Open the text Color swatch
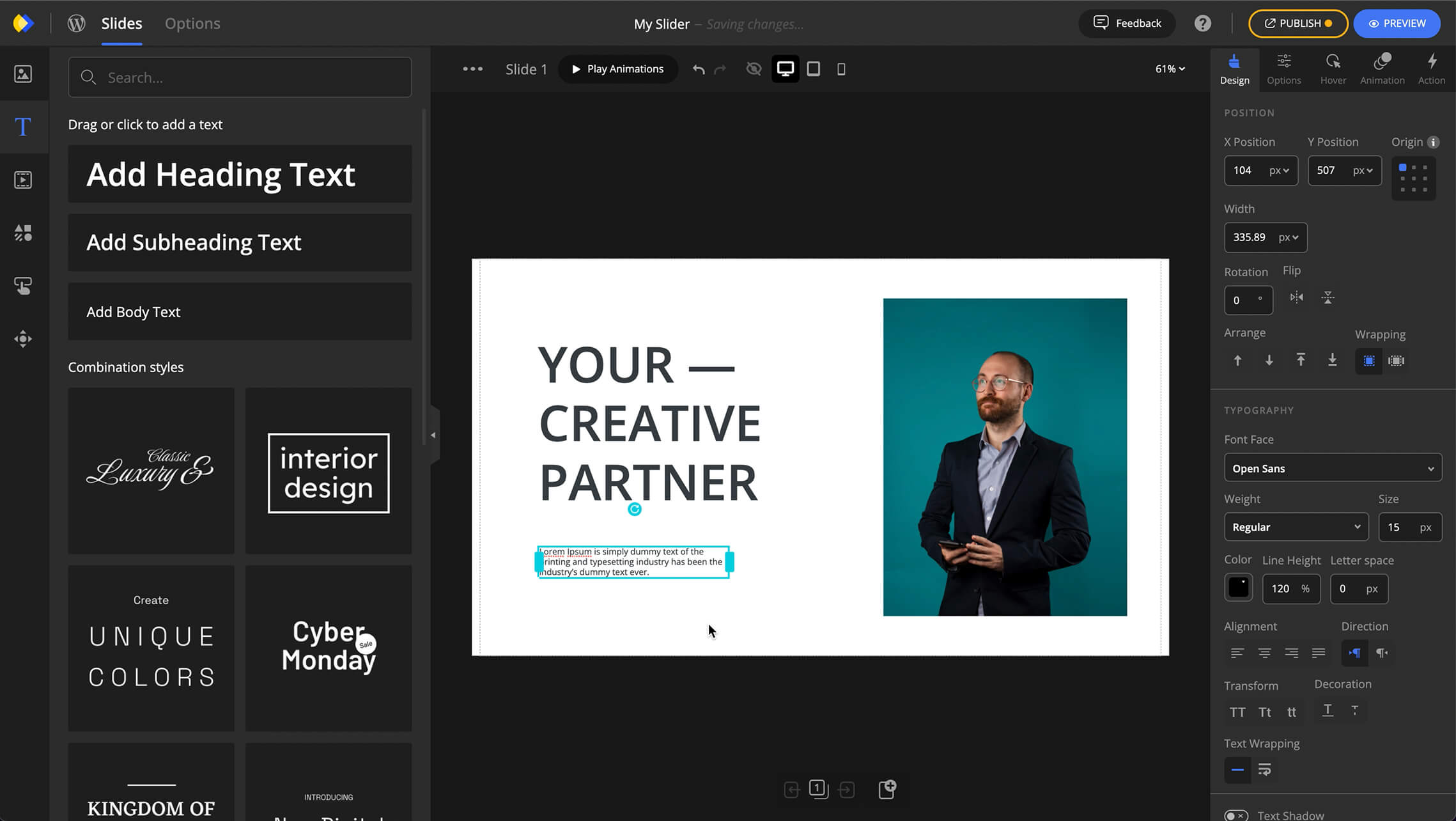 (x=1238, y=588)
